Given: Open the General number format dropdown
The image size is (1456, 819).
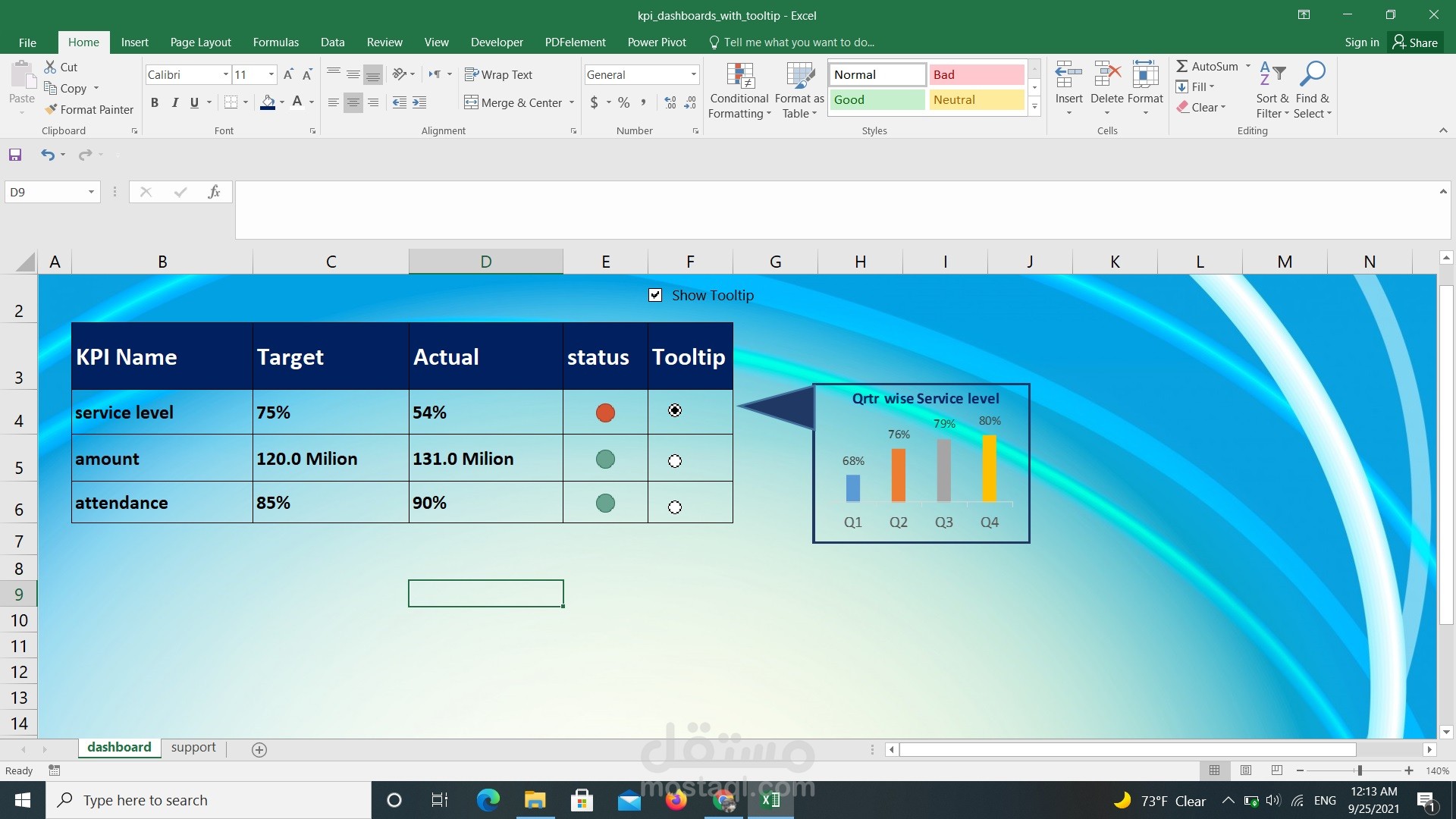Looking at the screenshot, I should click(x=693, y=74).
